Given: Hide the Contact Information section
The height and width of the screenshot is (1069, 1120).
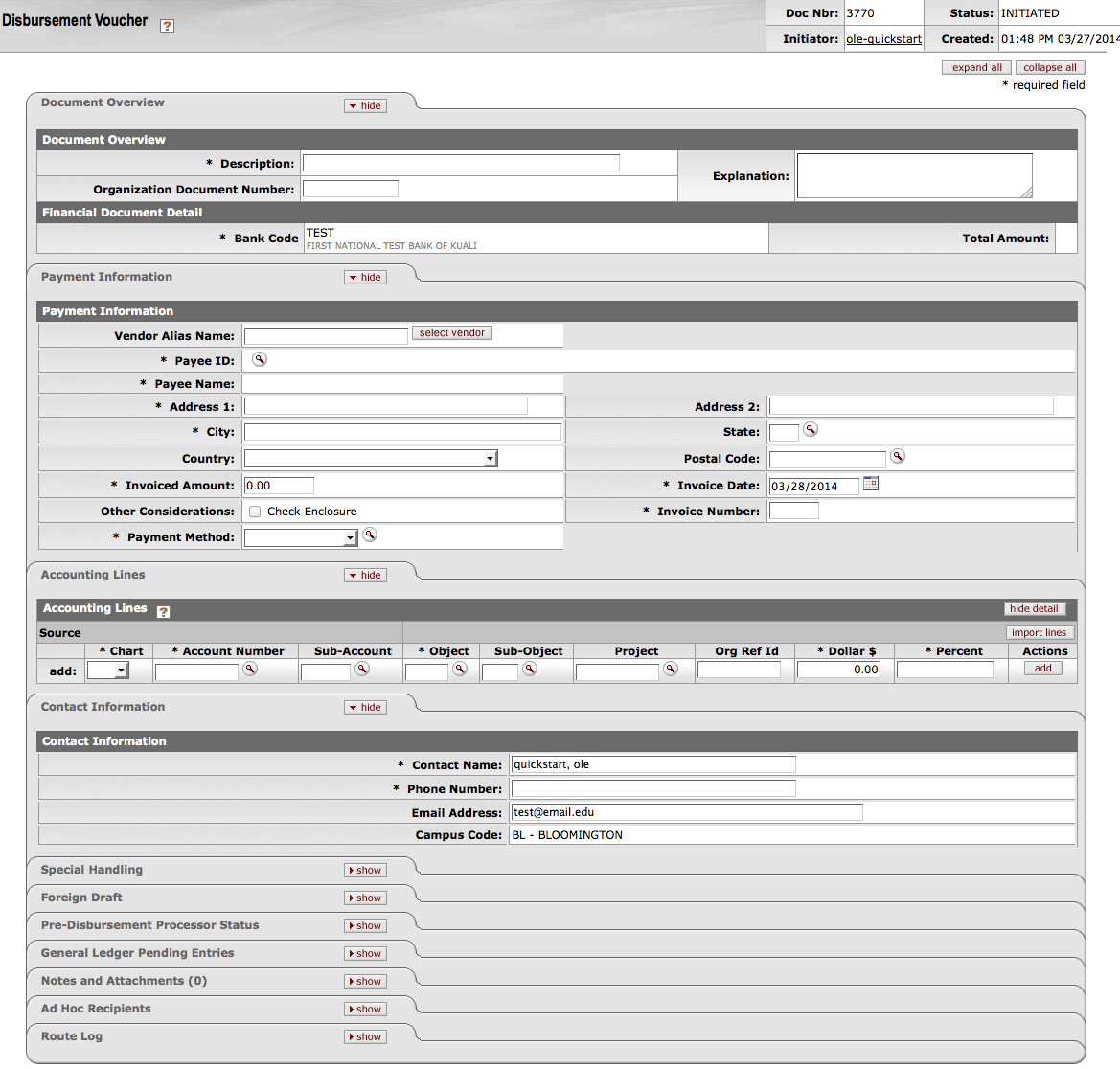Looking at the screenshot, I should point(366,707).
